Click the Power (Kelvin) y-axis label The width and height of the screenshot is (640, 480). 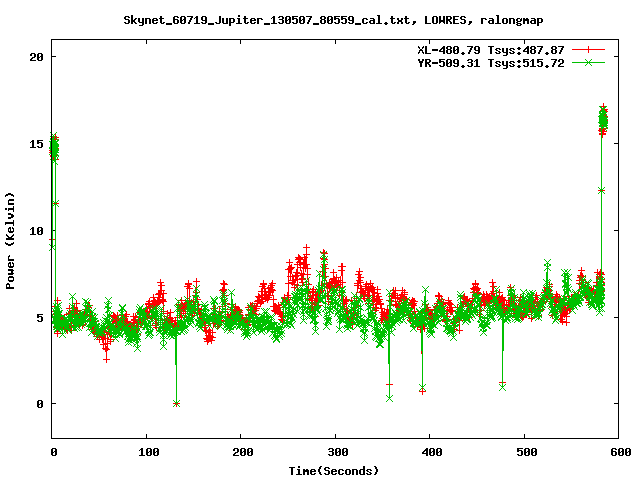pos(10,241)
